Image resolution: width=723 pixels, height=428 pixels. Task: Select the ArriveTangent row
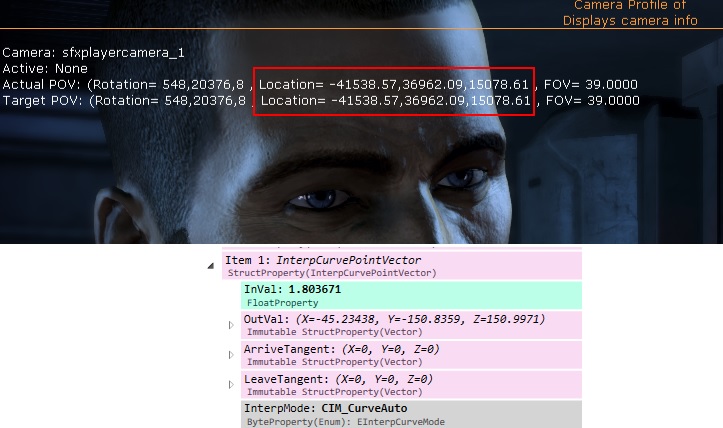pos(411,355)
